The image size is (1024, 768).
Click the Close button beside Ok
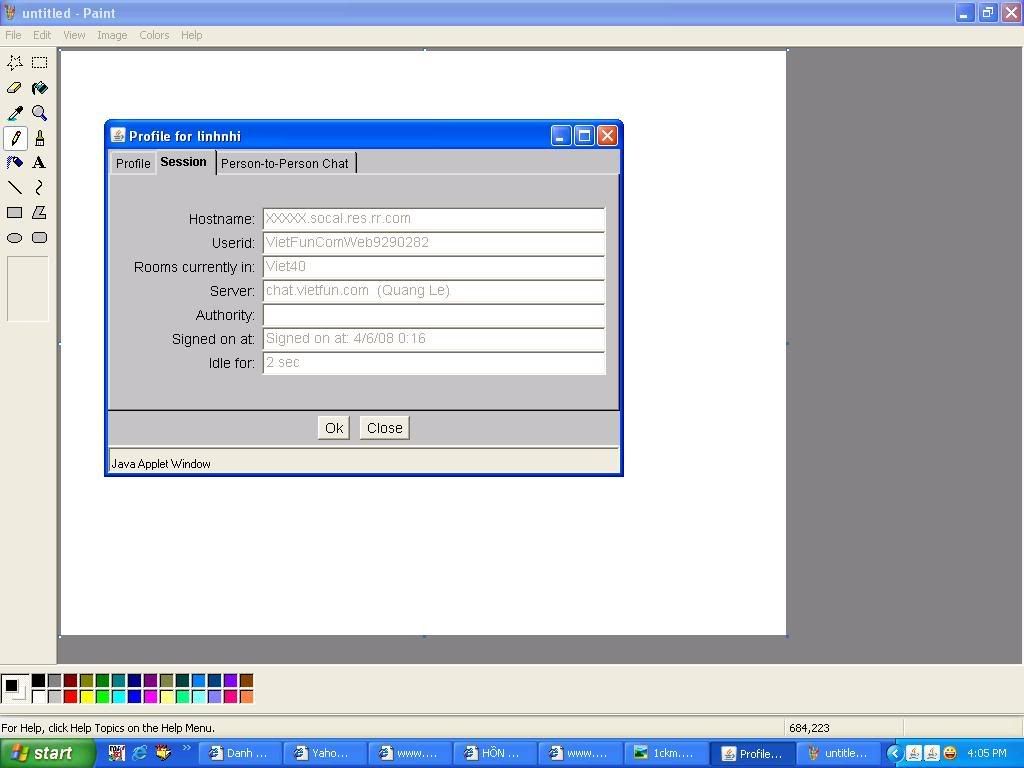tap(385, 428)
